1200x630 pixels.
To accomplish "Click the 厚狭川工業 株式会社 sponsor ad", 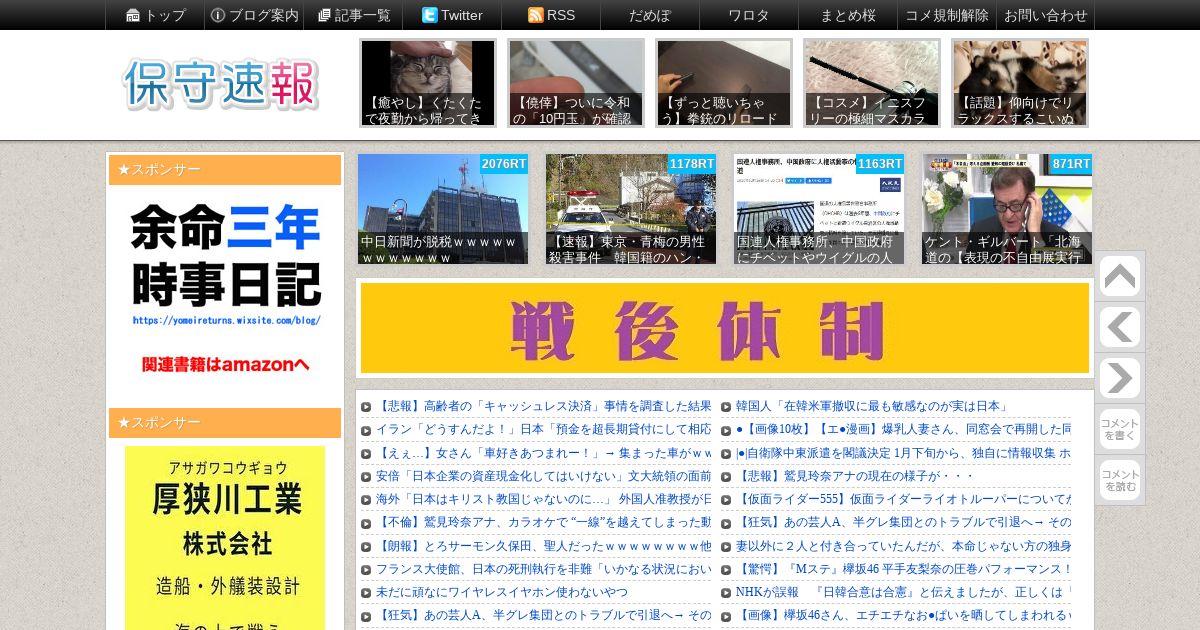I will tap(225, 538).
